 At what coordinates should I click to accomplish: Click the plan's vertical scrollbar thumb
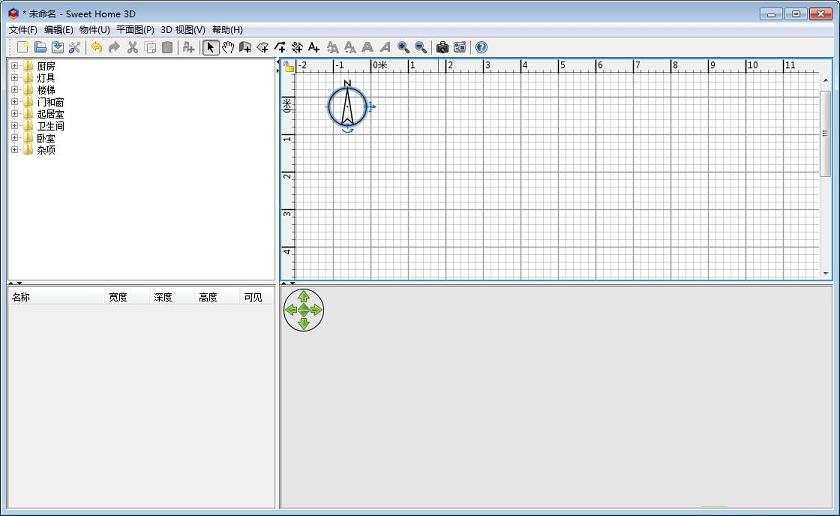tap(825, 130)
